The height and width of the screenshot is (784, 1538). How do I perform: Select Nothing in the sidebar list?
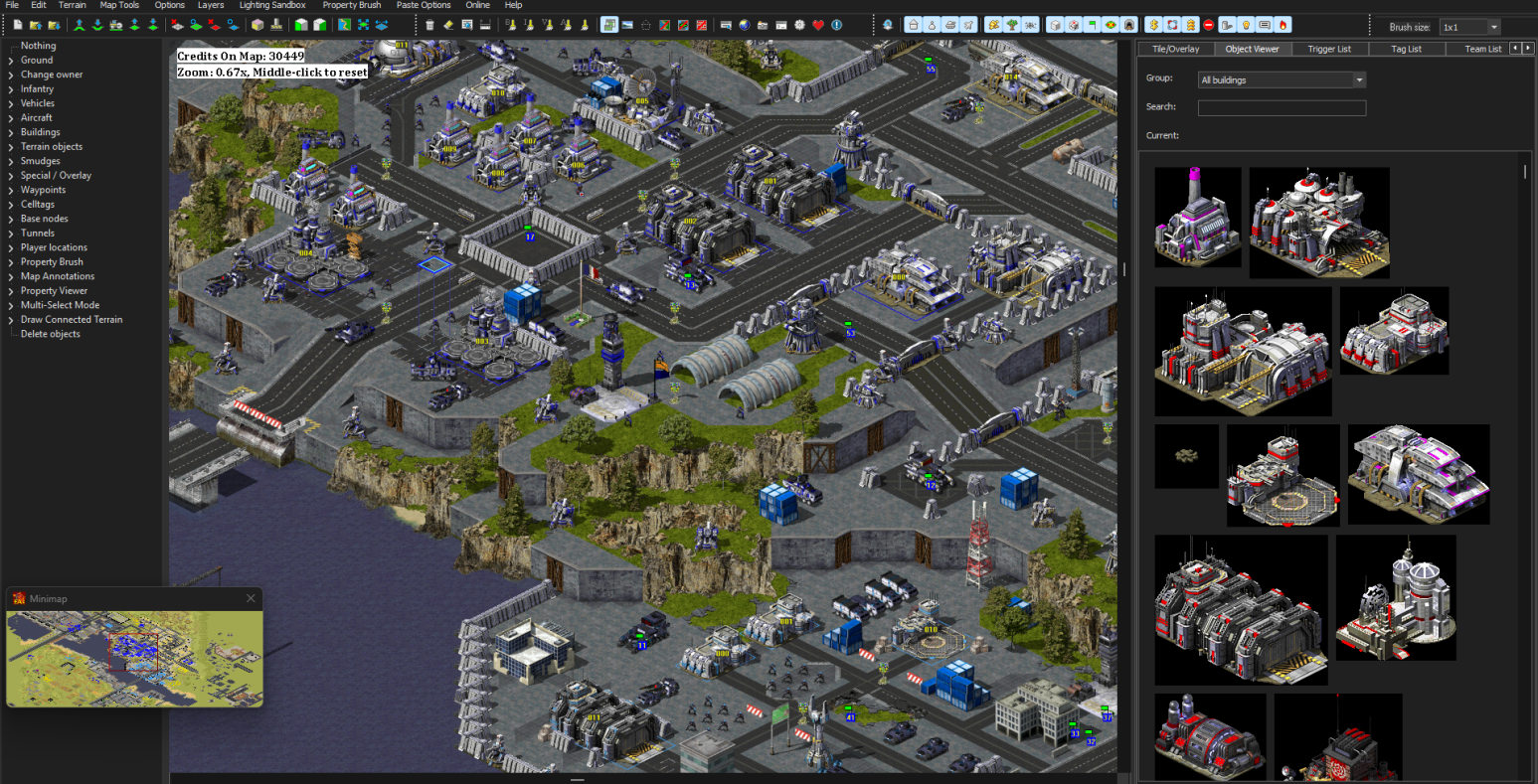tap(39, 46)
